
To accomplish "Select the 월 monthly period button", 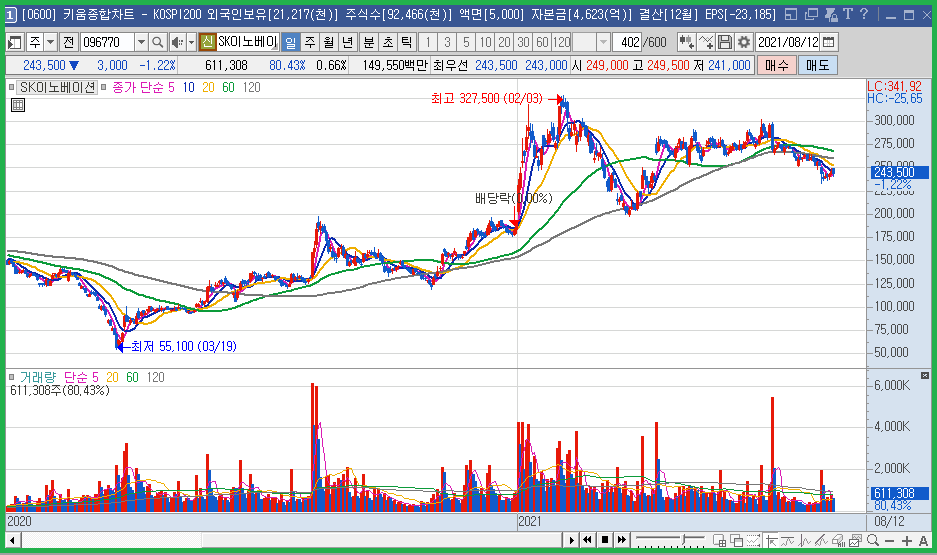I will (x=329, y=42).
